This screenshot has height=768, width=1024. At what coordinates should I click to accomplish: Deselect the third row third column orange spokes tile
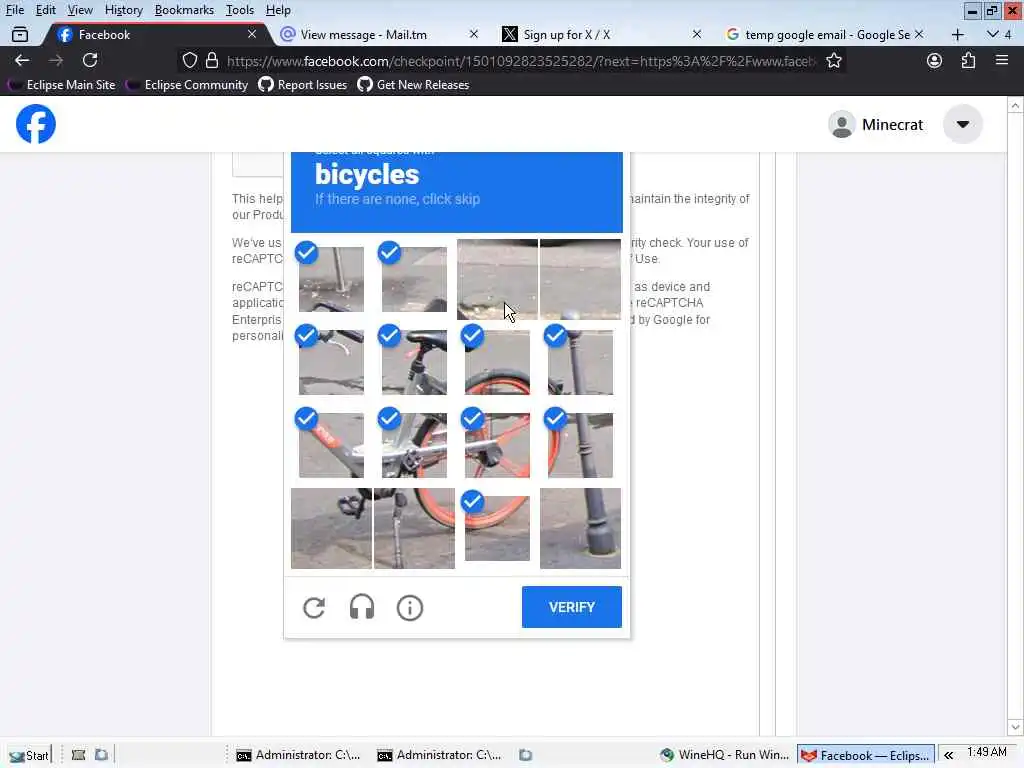pos(497,445)
